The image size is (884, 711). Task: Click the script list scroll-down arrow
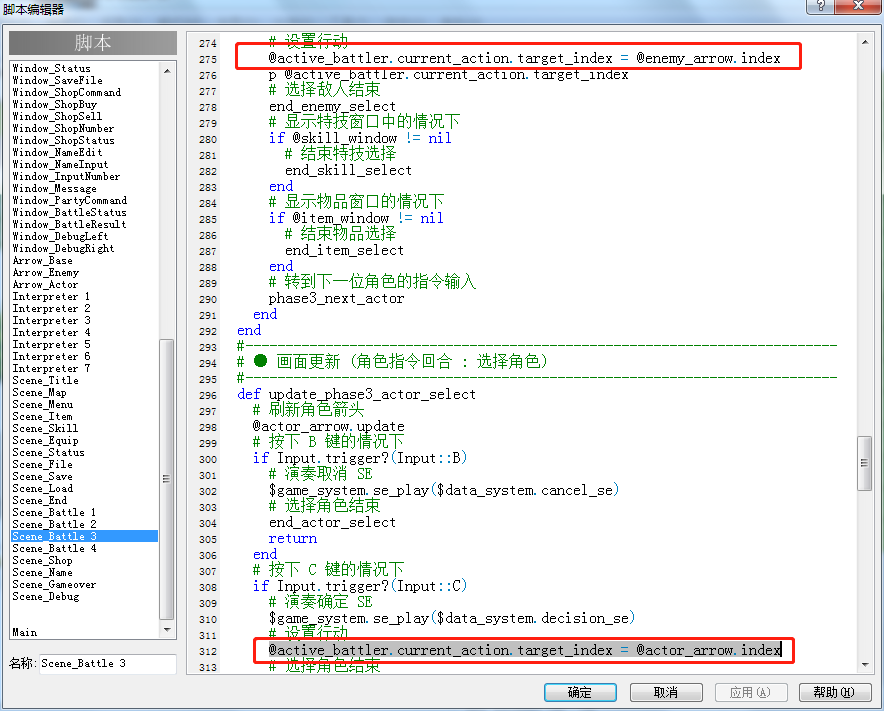(167, 629)
